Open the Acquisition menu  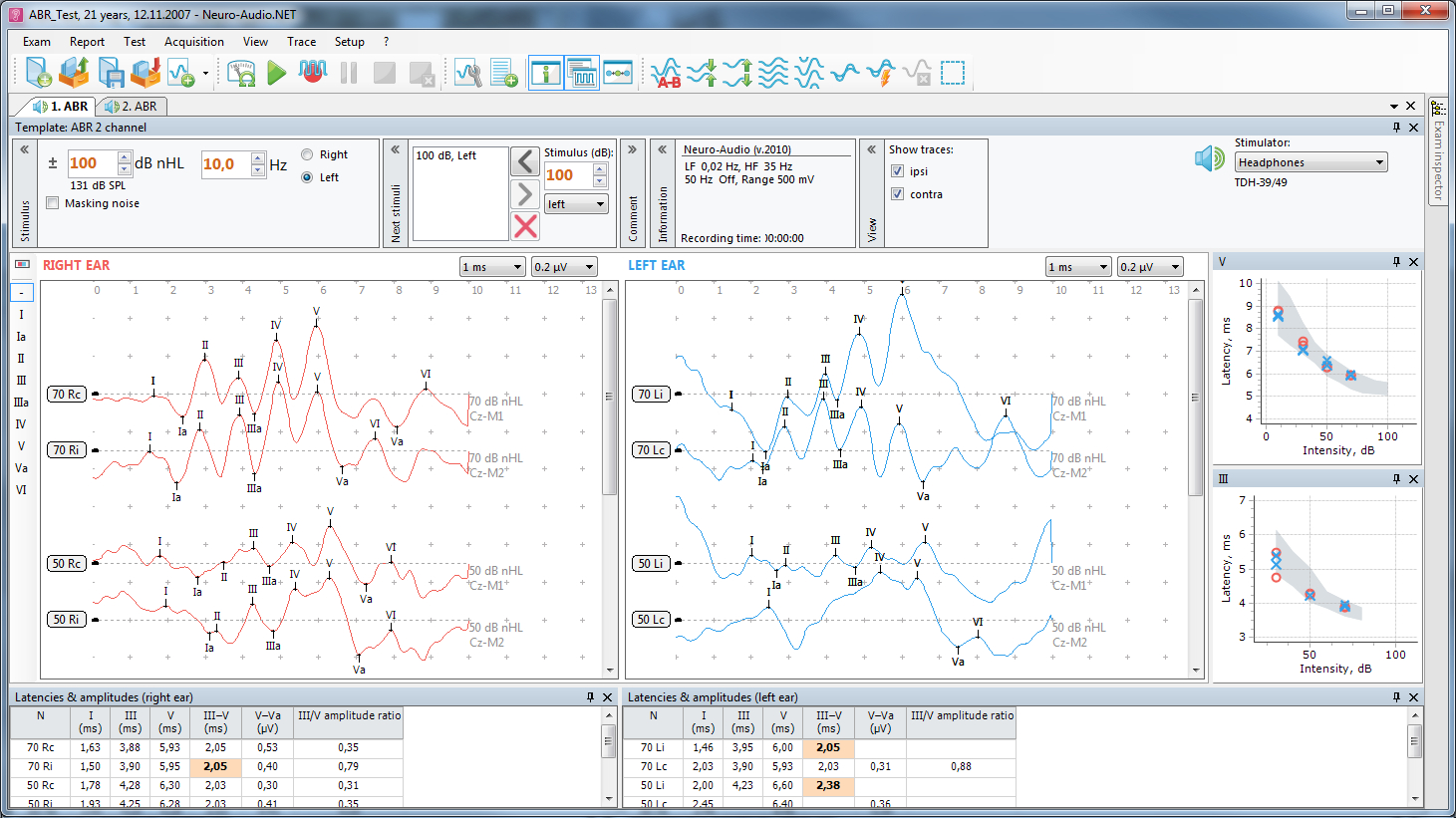click(x=194, y=42)
